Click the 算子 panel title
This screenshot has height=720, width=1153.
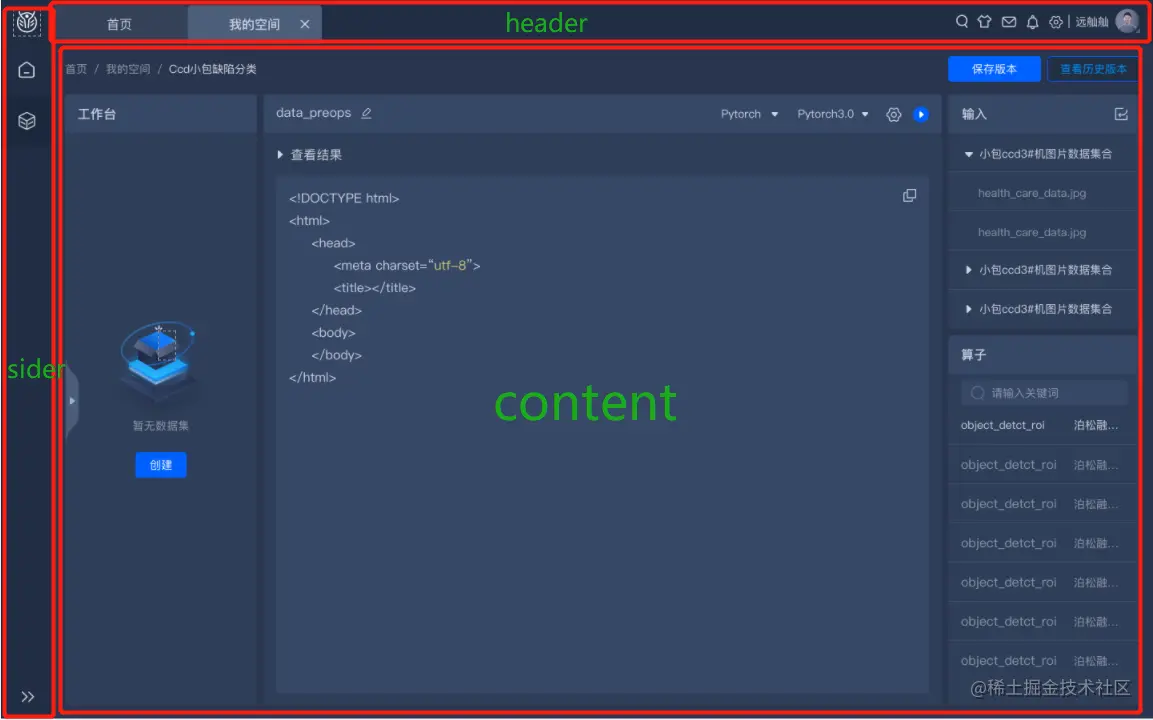tap(974, 355)
